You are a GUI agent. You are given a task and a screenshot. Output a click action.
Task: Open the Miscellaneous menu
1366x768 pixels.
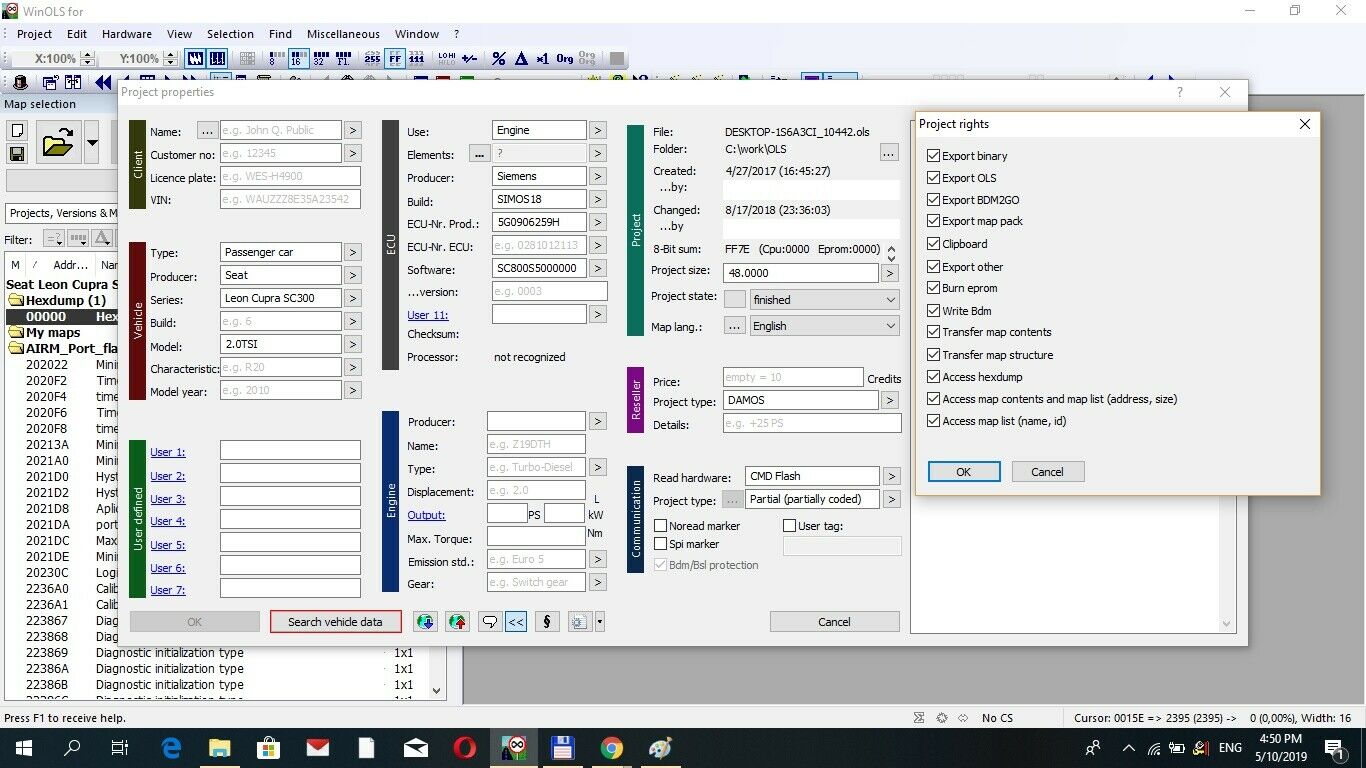[343, 34]
